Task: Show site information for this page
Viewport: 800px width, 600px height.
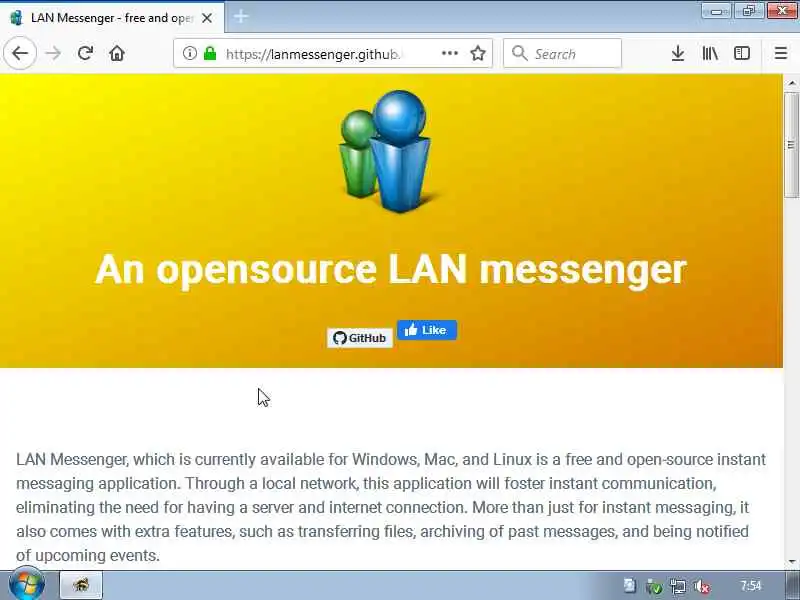Action: coord(190,53)
